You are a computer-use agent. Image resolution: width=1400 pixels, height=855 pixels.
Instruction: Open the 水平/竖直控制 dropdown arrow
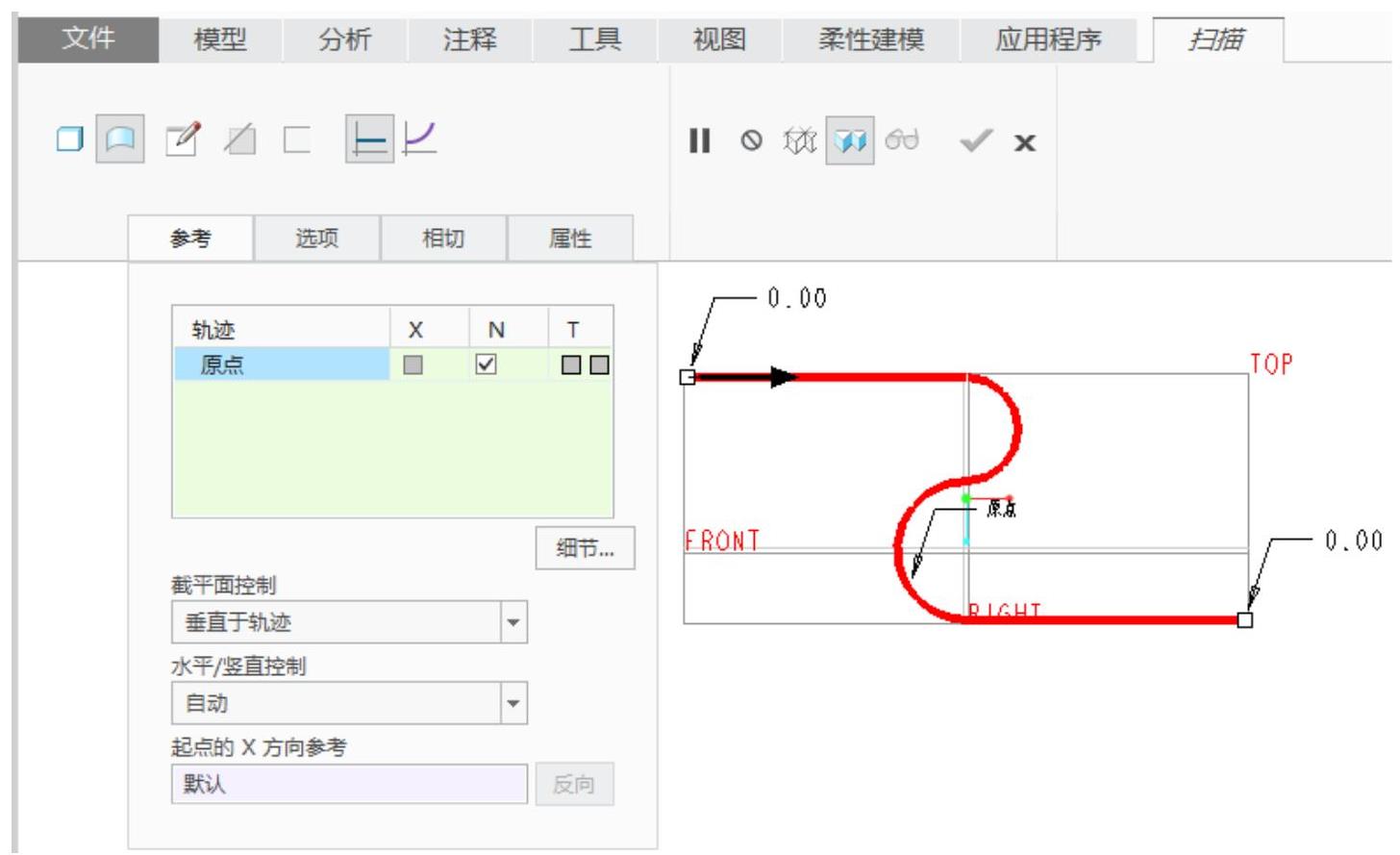513,703
